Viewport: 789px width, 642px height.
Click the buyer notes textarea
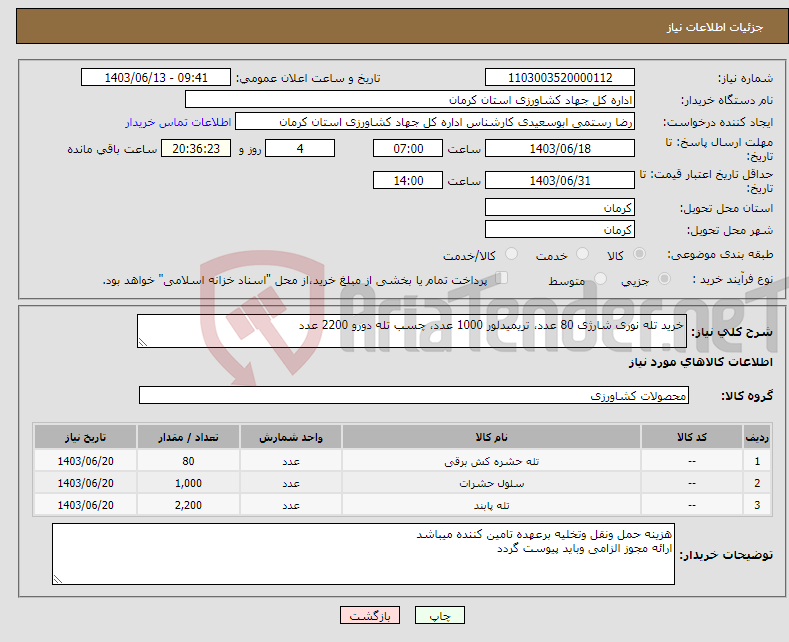363,554
